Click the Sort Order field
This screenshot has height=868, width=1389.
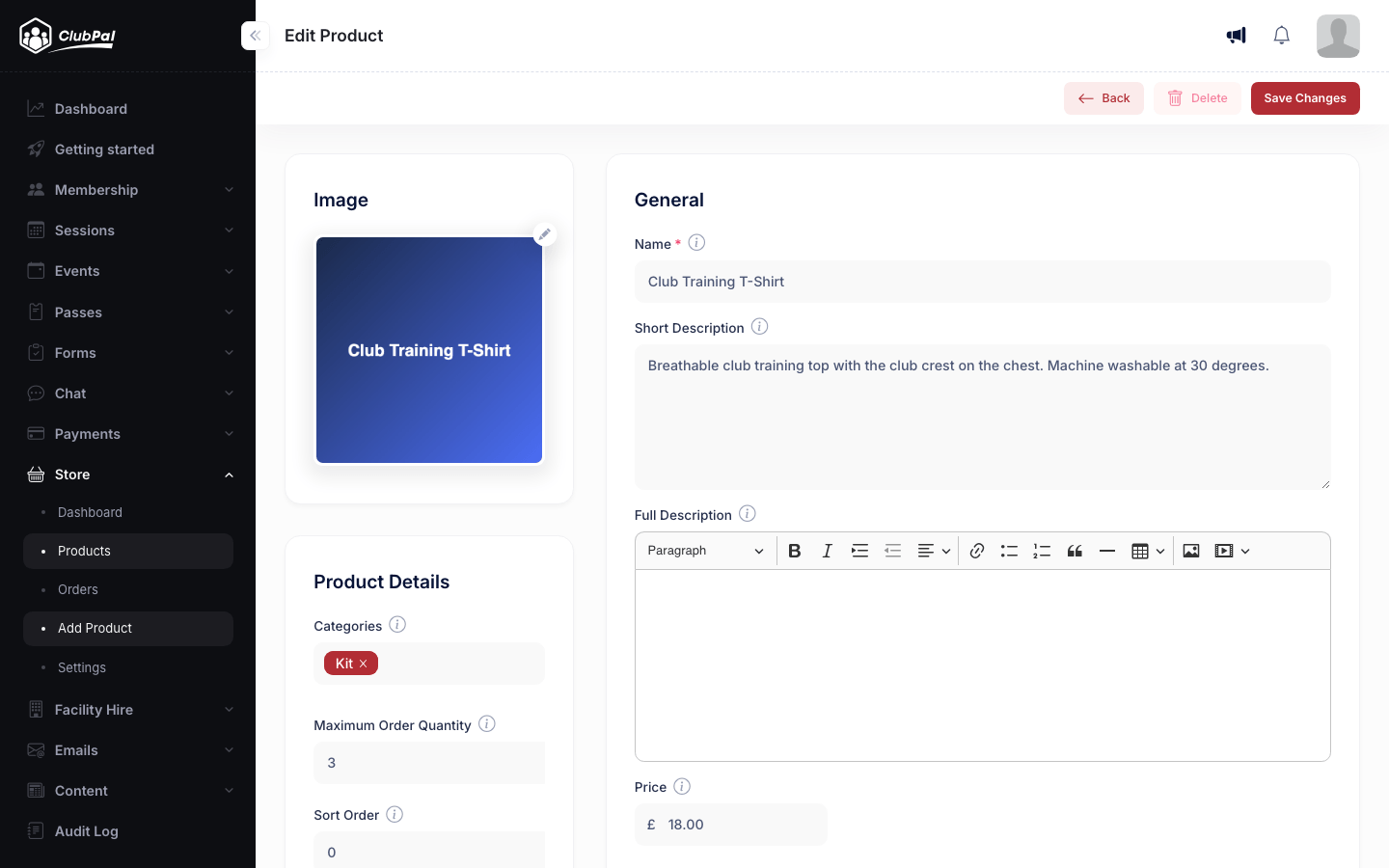click(x=429, y=851)
